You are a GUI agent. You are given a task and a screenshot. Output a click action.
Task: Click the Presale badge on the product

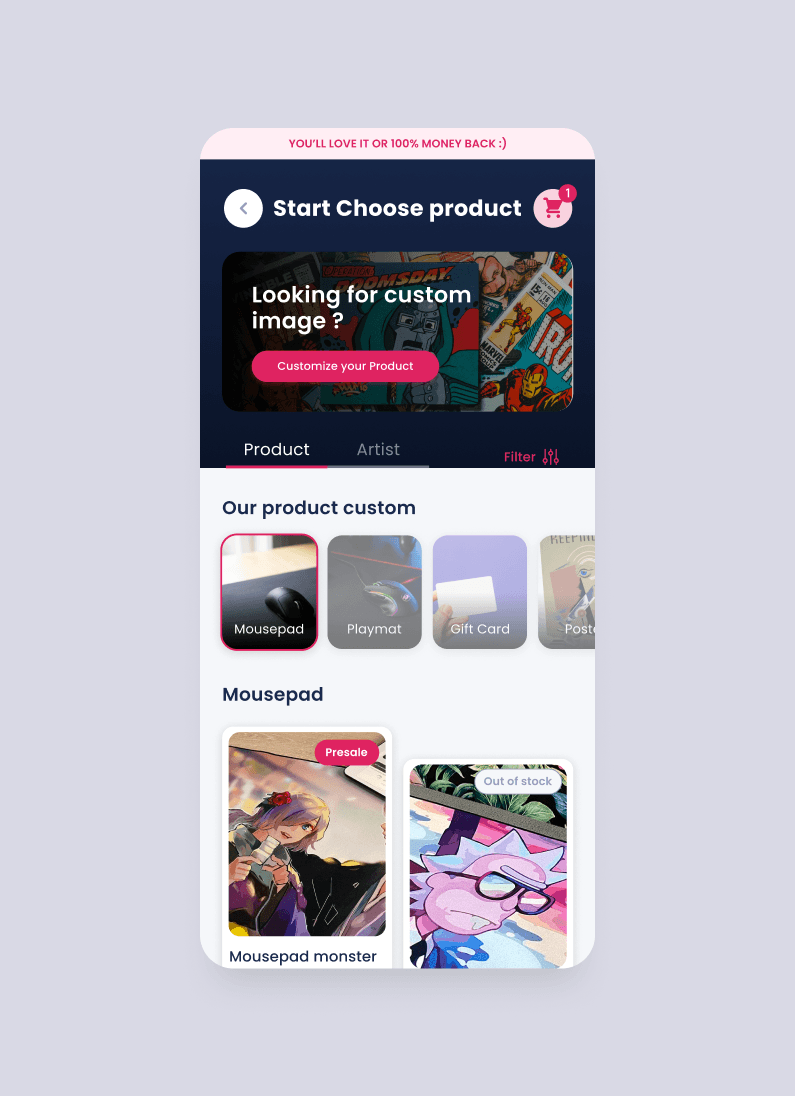coord(346,752)
